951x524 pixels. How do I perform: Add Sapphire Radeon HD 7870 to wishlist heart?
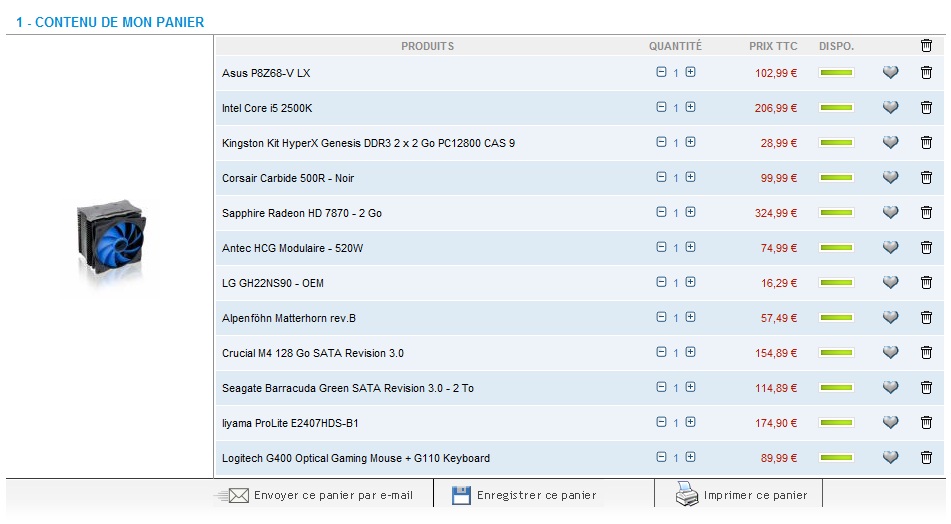[890, 213]
